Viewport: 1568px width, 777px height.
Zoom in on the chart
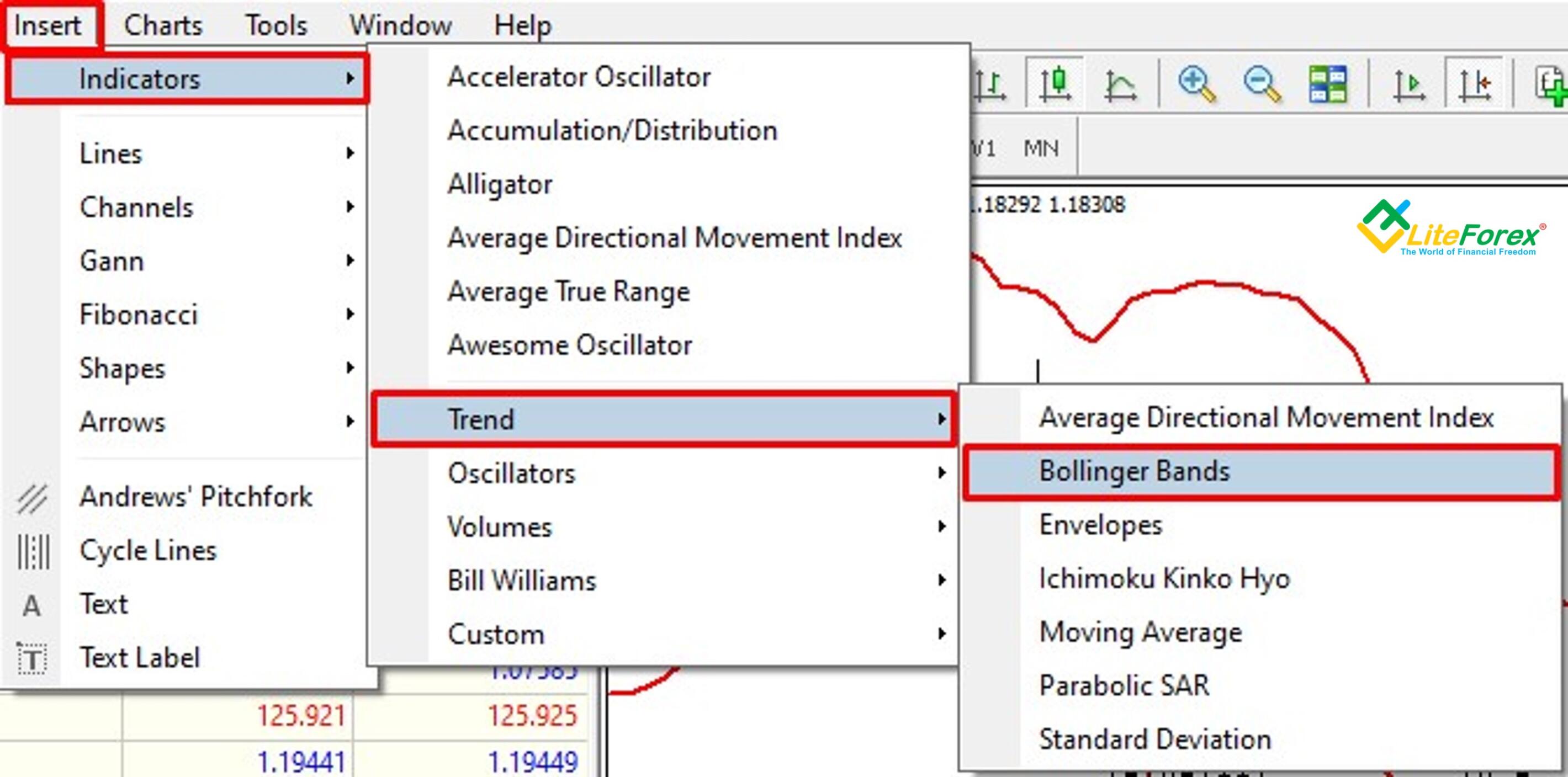click(x=1195, y=84)
